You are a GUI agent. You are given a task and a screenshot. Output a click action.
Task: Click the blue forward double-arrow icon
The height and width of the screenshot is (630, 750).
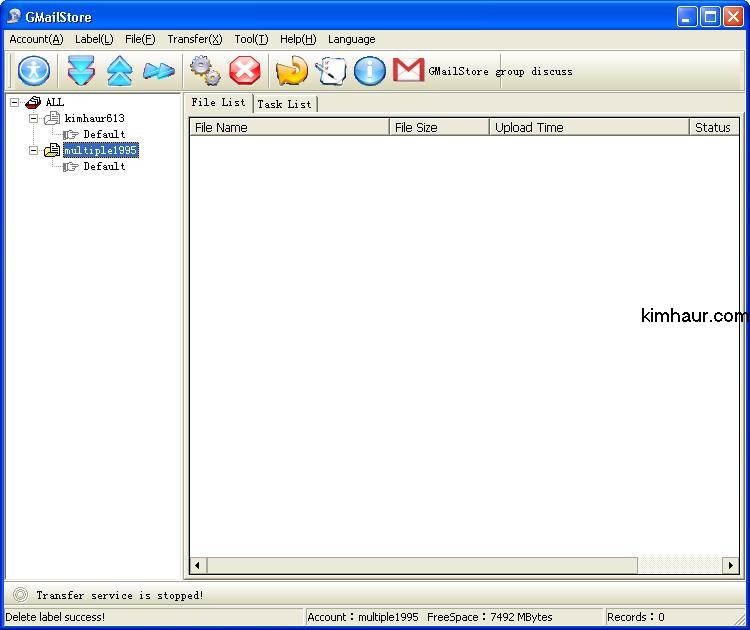pyautogui.click(x=158, y=71)
